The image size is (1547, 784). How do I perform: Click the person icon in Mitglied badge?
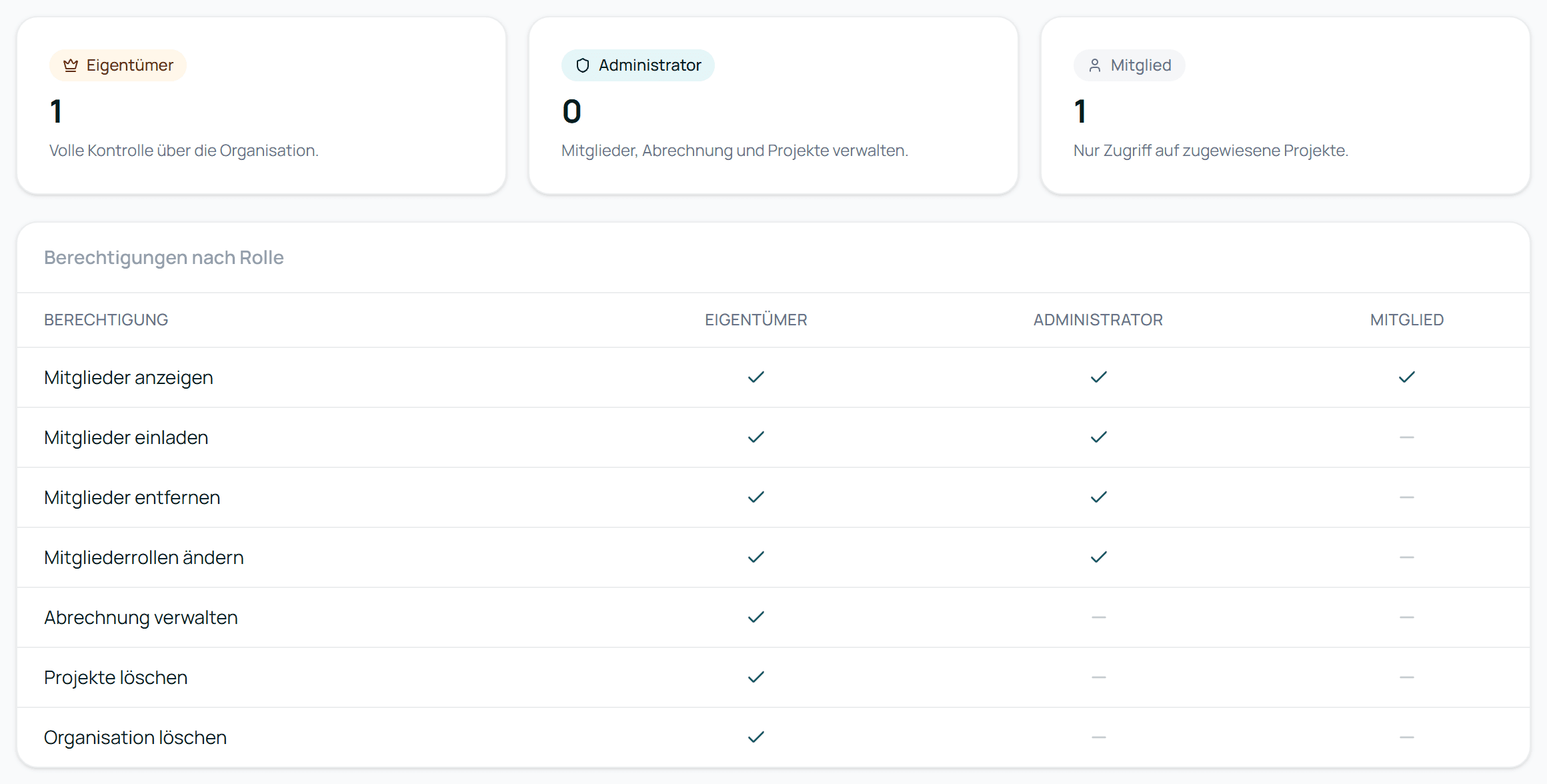click(x=1095, y=65)
